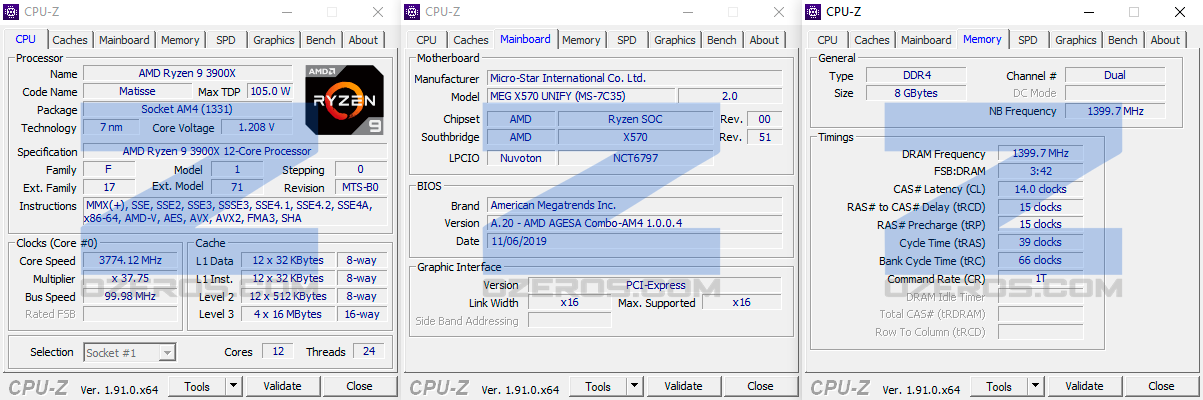Open Graphics tab in the CPU window
The height and width of the screenshot is (400, 1203).
tap(274, 40)
